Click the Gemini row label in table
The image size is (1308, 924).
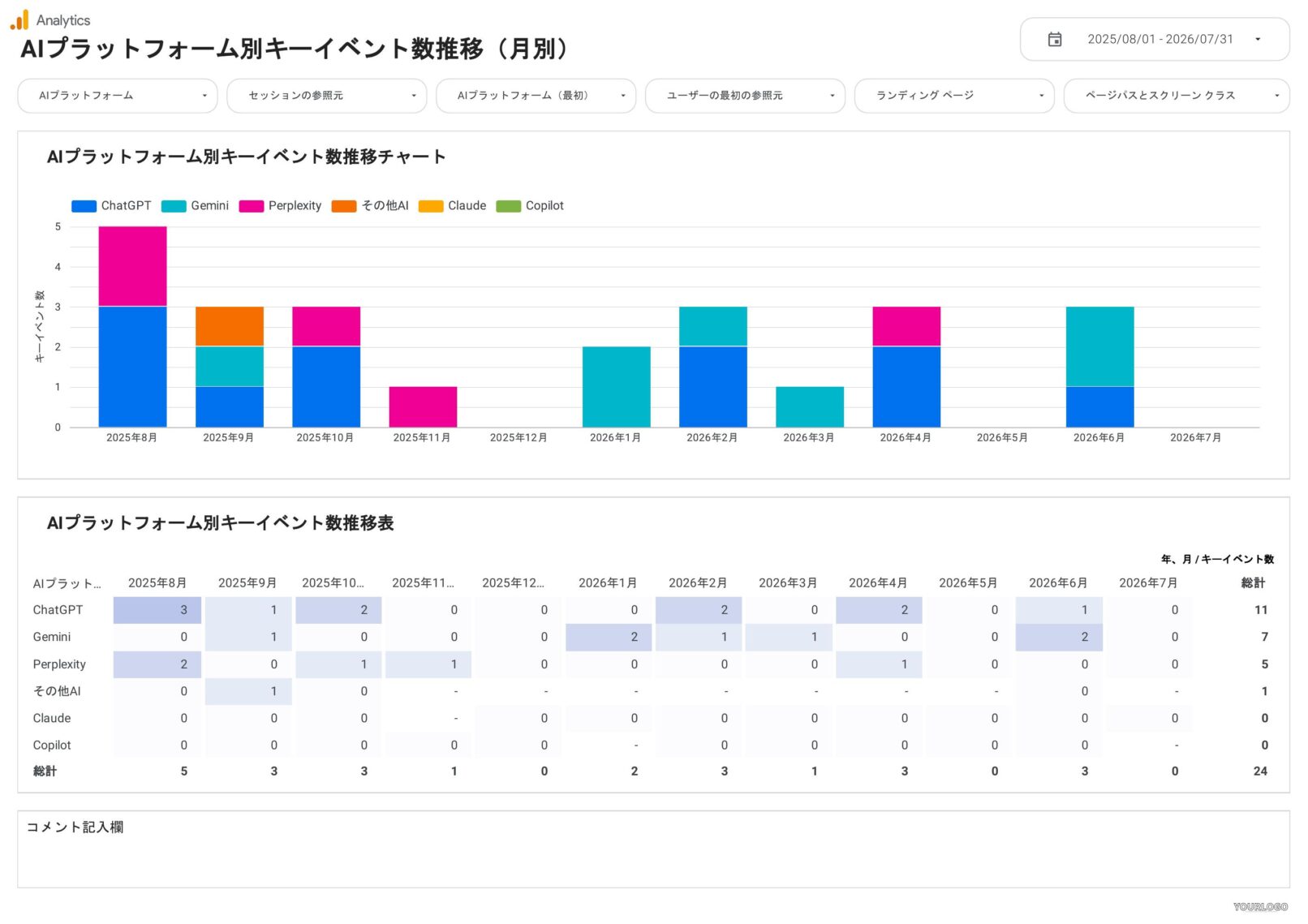(x=52, y=637)
